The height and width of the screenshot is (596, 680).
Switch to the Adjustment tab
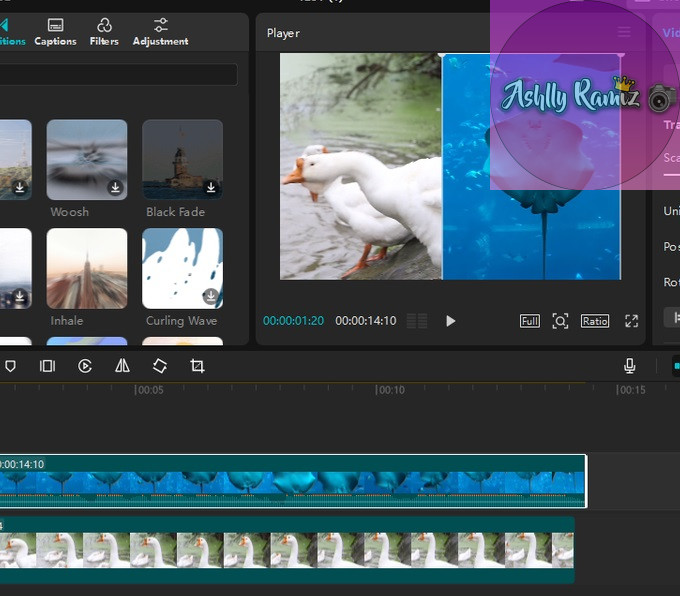pos(160,31)
